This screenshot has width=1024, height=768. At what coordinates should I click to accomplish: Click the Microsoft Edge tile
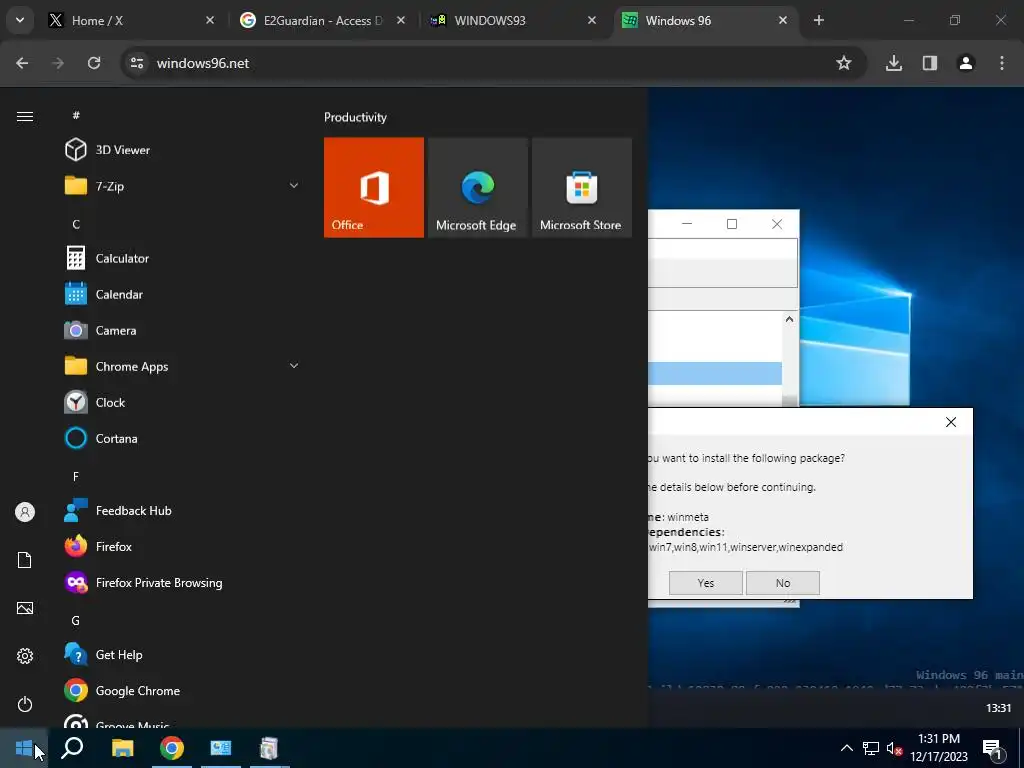point(477,187)
